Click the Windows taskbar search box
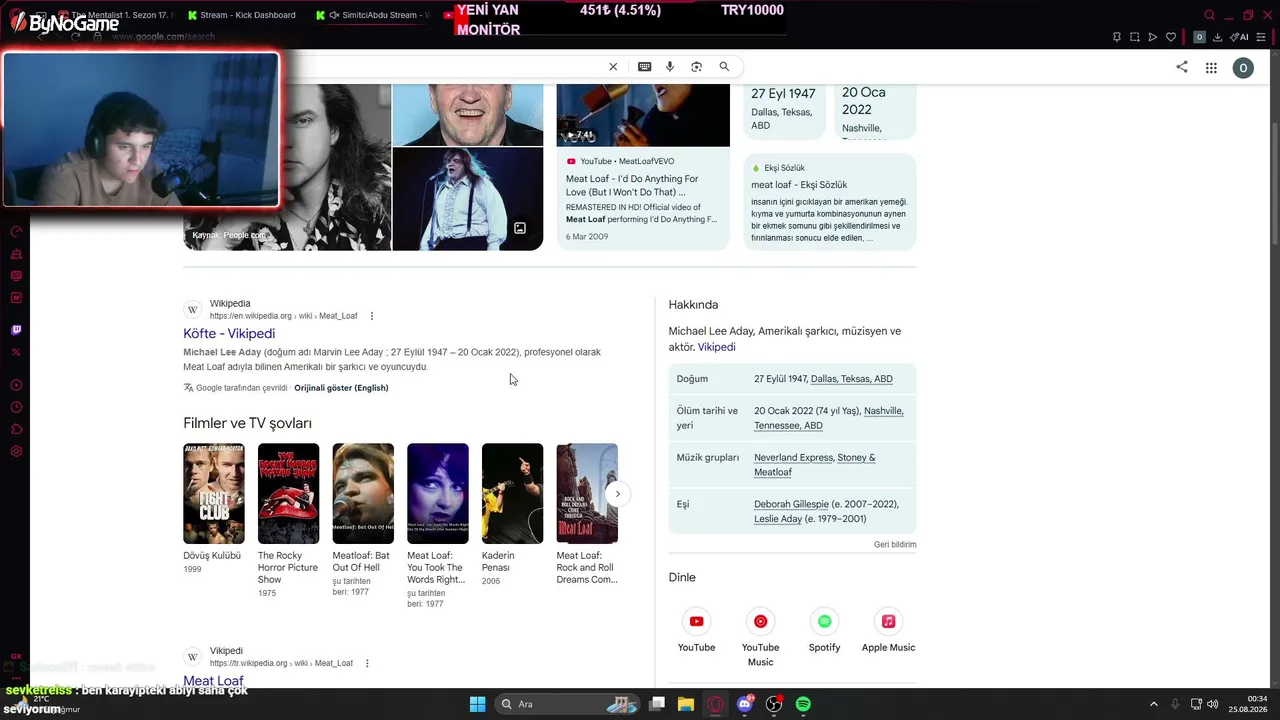 click(x=569, y=704)
